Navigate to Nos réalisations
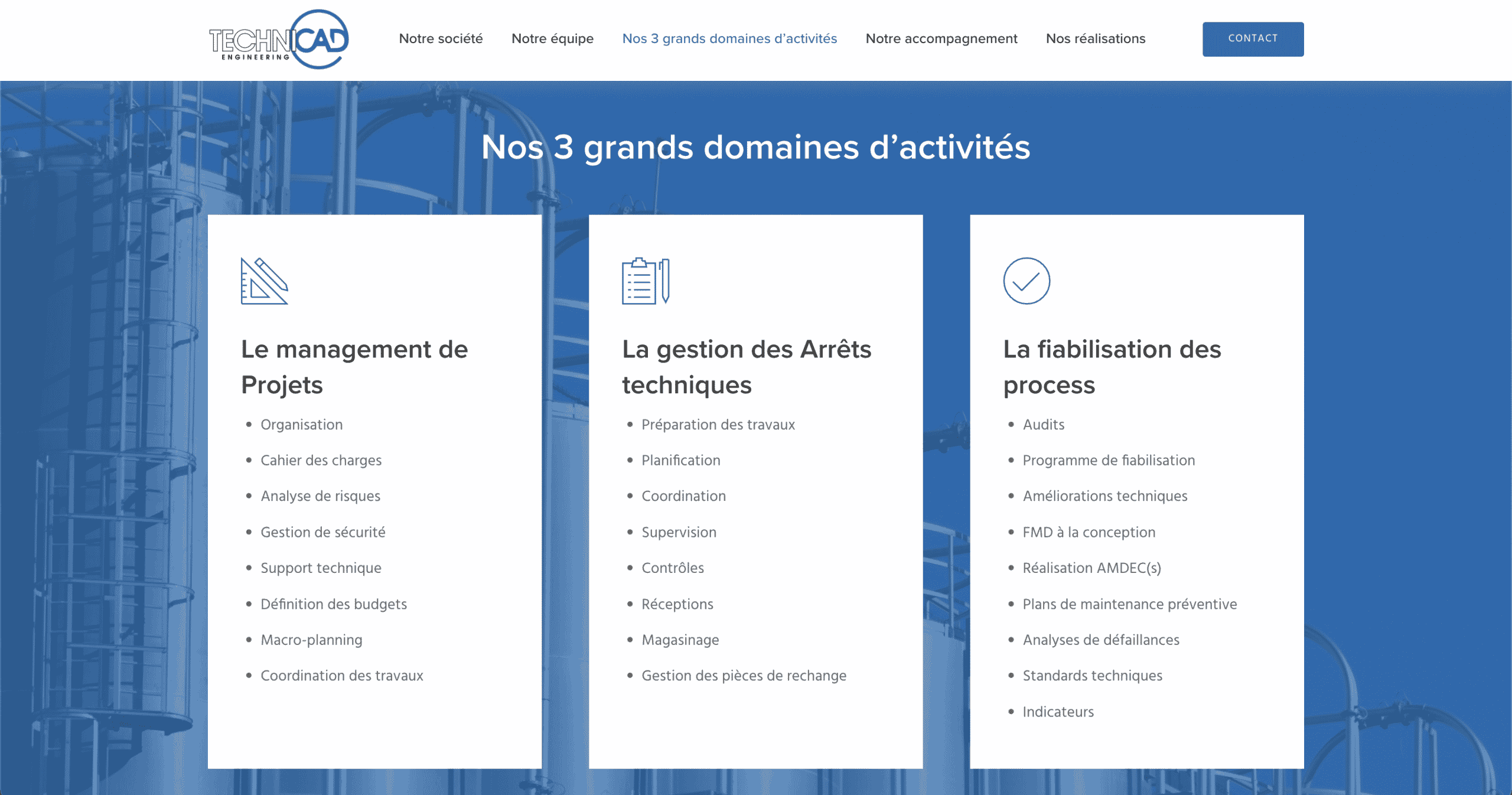 (x=1095, y=39)
